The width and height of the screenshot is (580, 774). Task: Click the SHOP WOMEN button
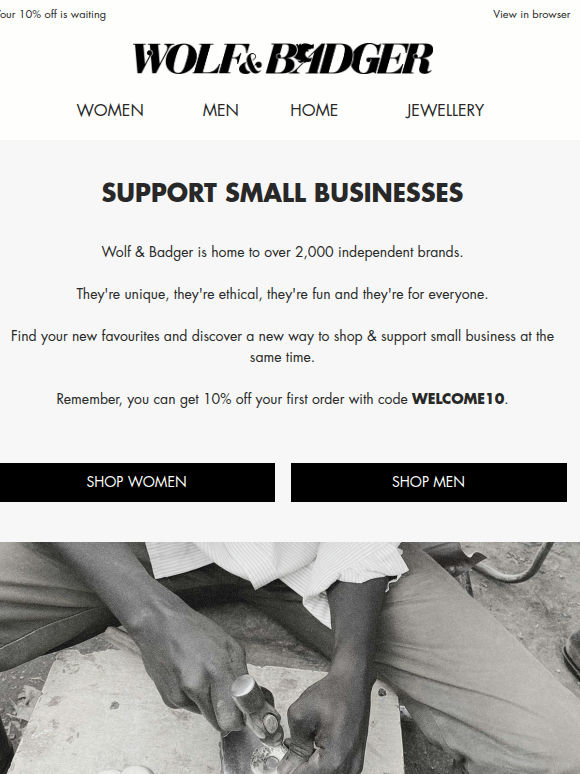137,482
